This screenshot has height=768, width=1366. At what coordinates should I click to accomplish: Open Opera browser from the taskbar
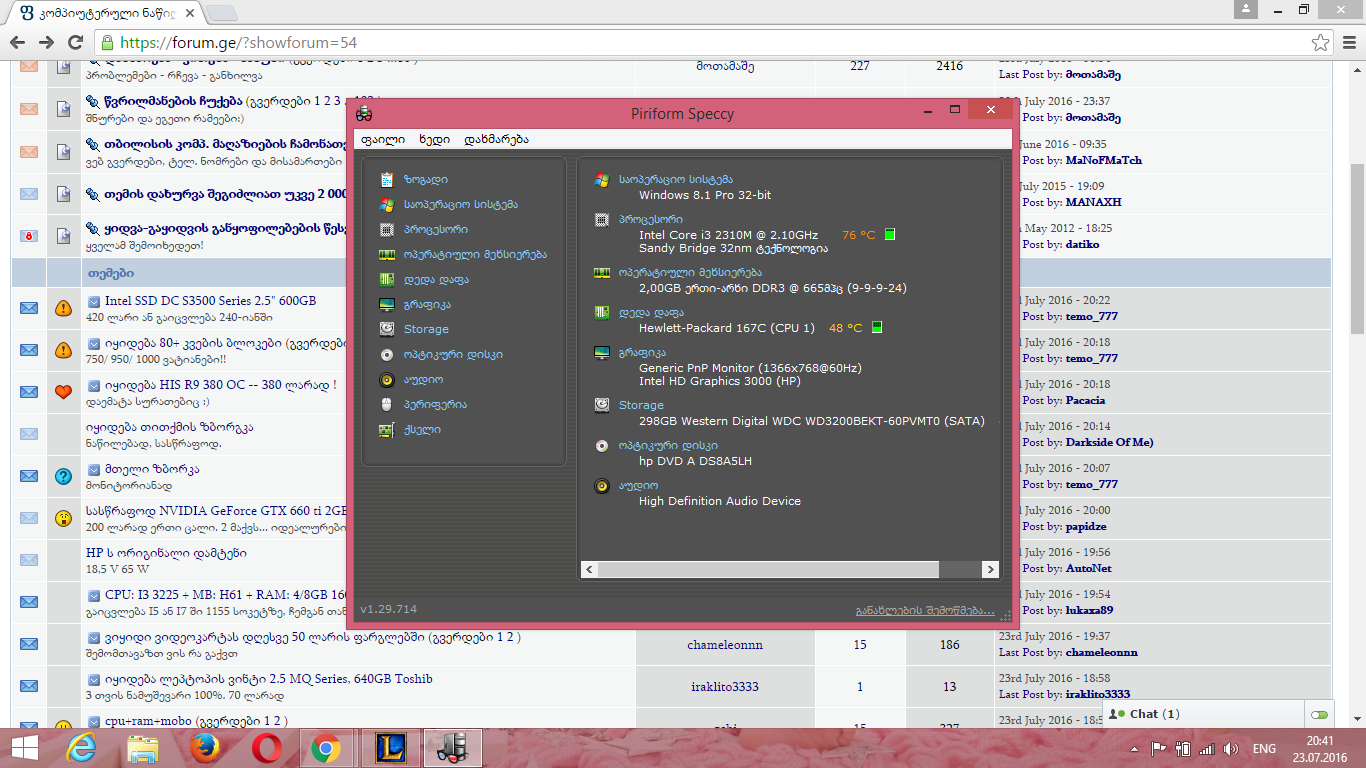coord(266,747)
